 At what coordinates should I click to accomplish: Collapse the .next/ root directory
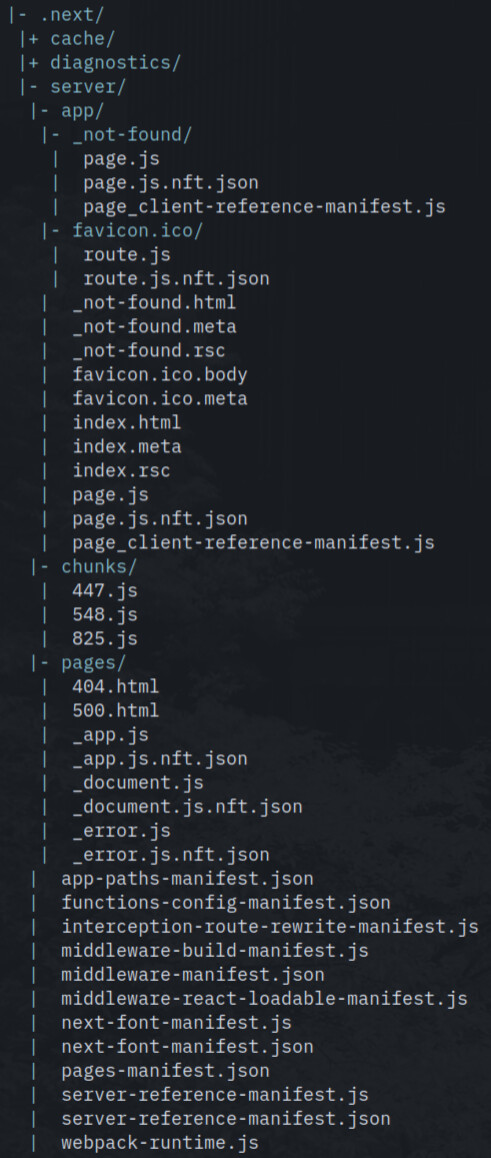tap(56, 15)
